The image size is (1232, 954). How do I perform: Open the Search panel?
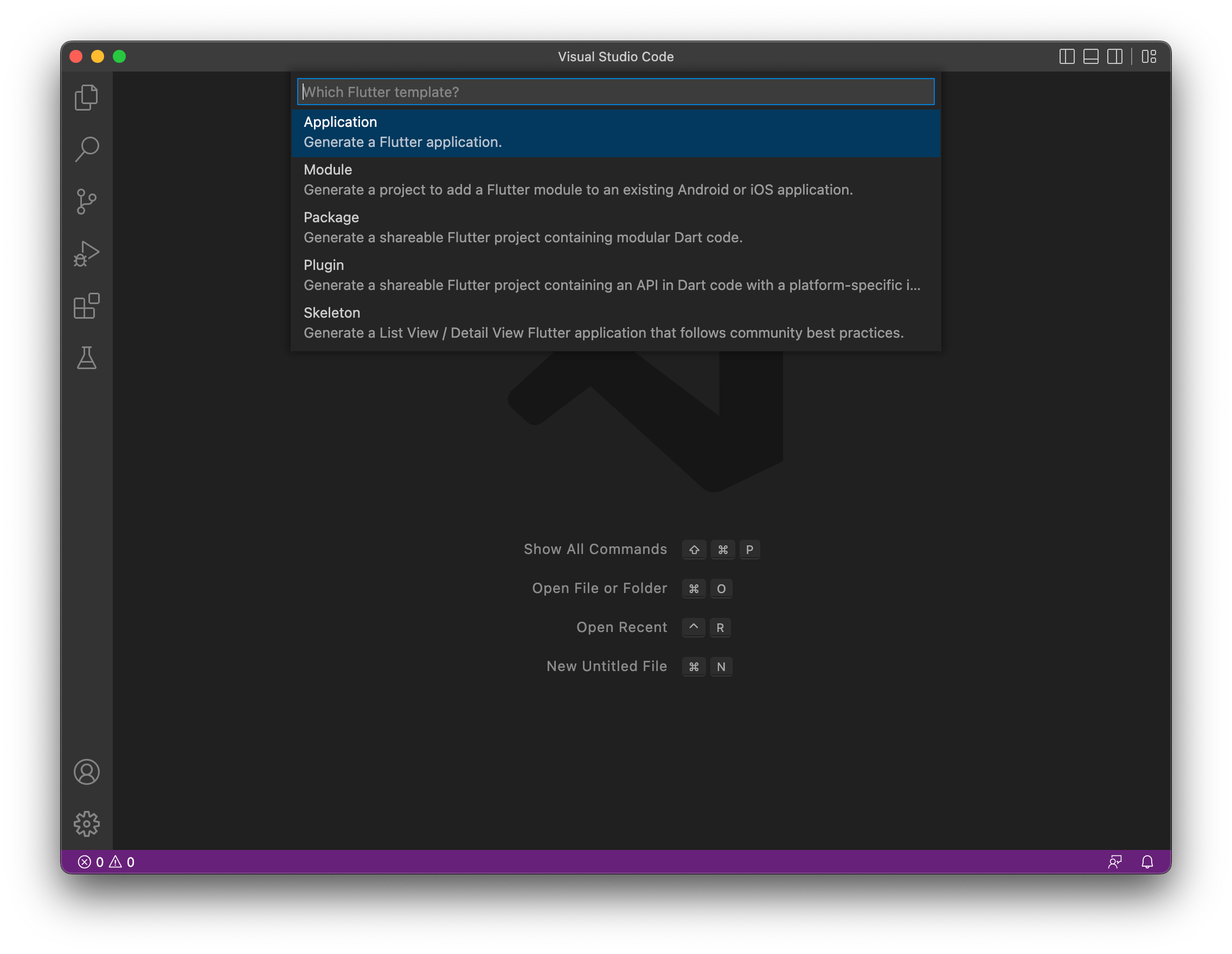(87, 149)
